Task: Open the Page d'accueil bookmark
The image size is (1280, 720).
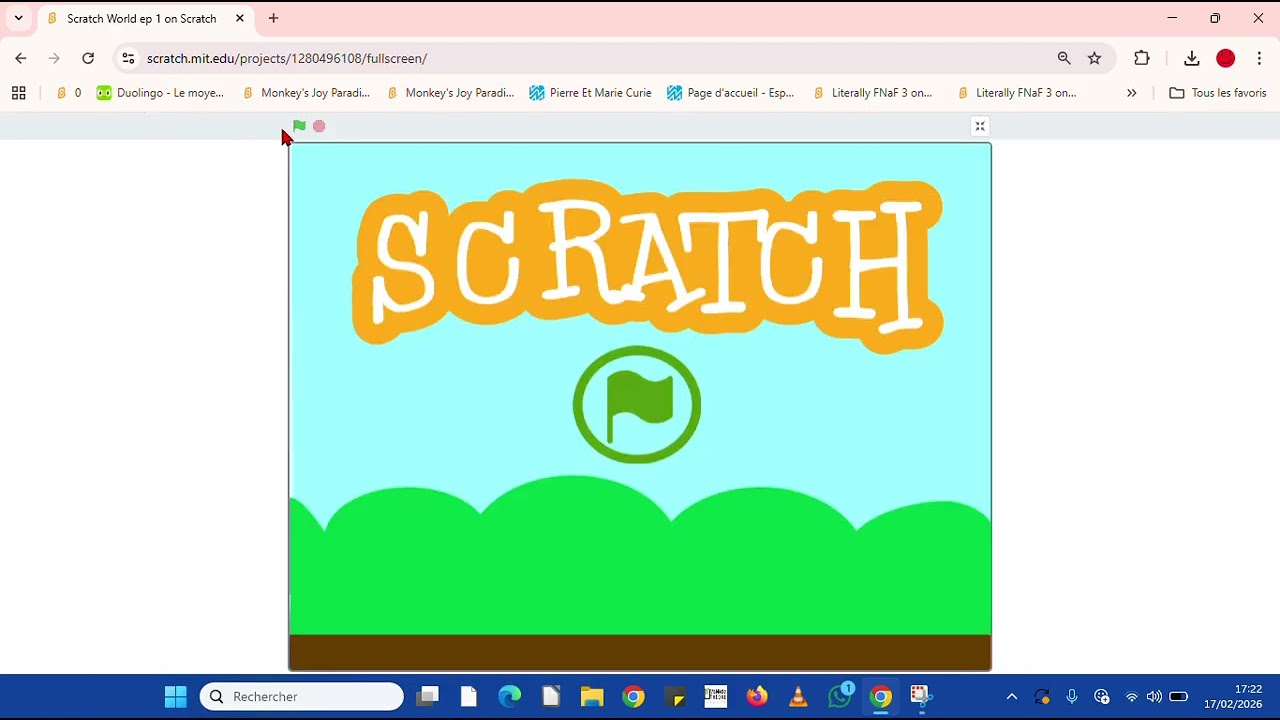Action: 731,93
